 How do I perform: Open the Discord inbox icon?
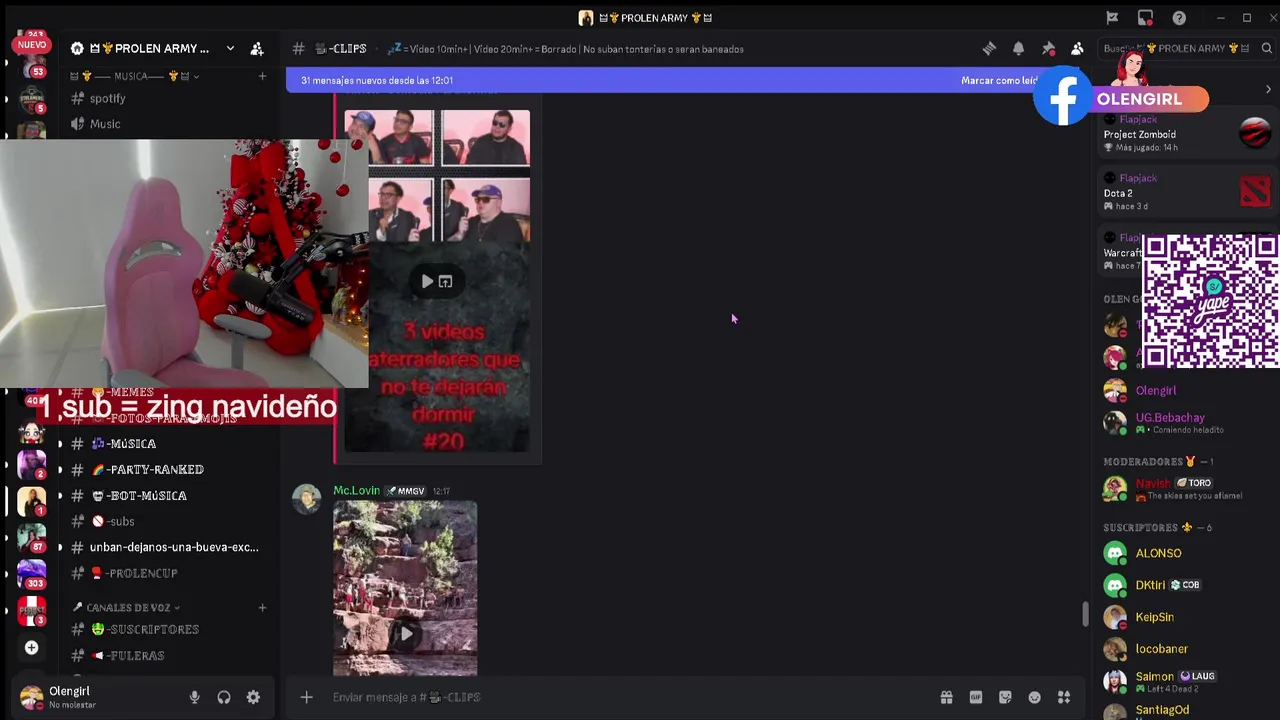(1145, 17)
